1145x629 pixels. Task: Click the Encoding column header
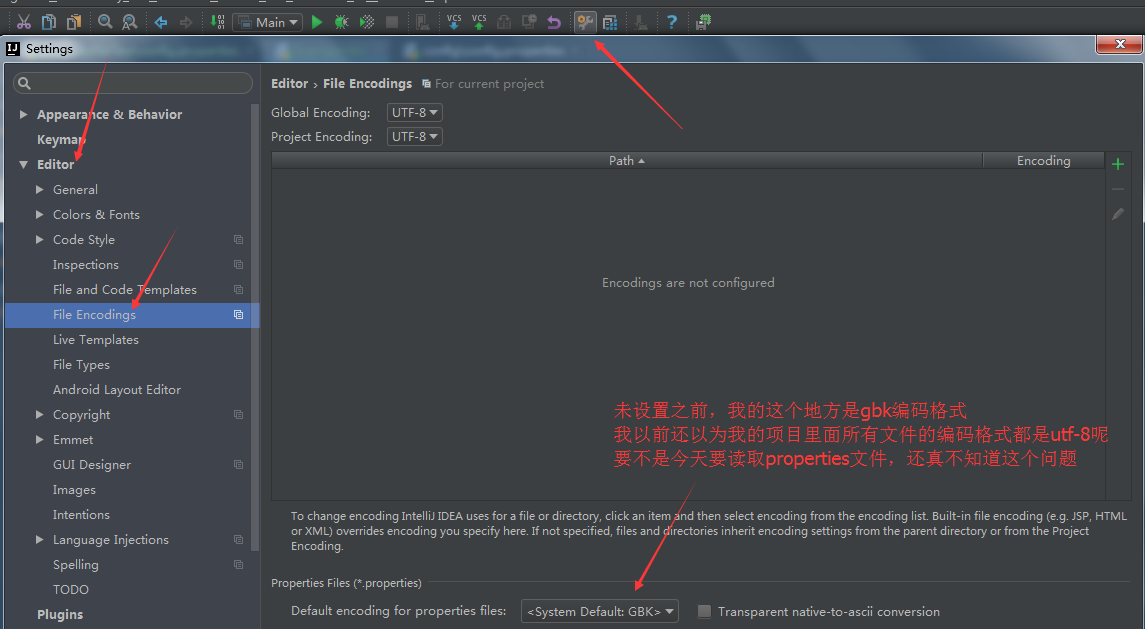1043,160
